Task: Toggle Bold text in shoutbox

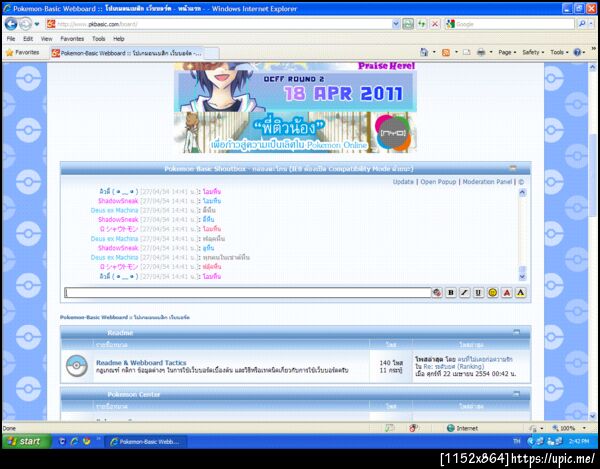Action: point(451,293)
